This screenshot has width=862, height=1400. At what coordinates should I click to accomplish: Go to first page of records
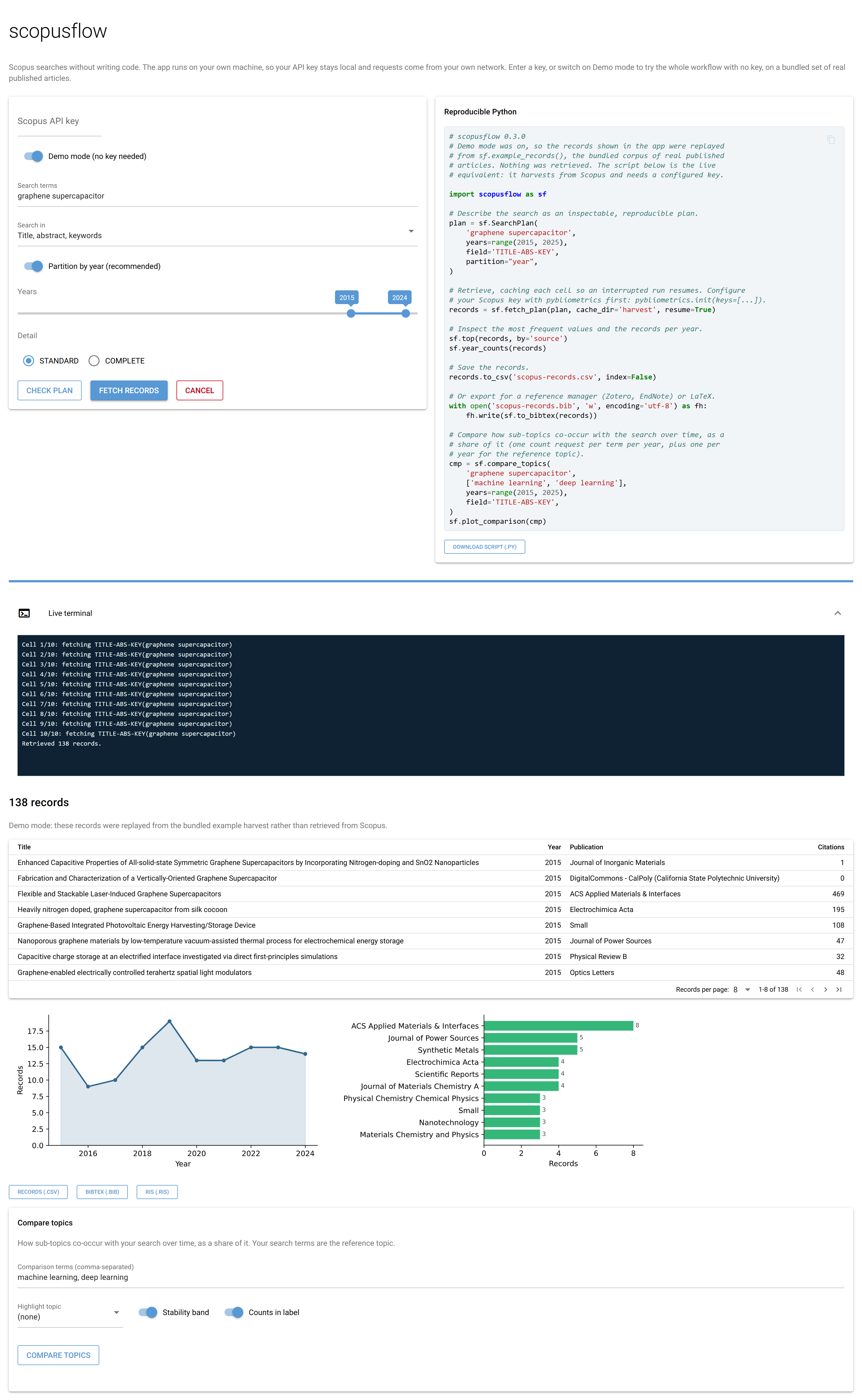pyautogui.click(x=799, y=990)
